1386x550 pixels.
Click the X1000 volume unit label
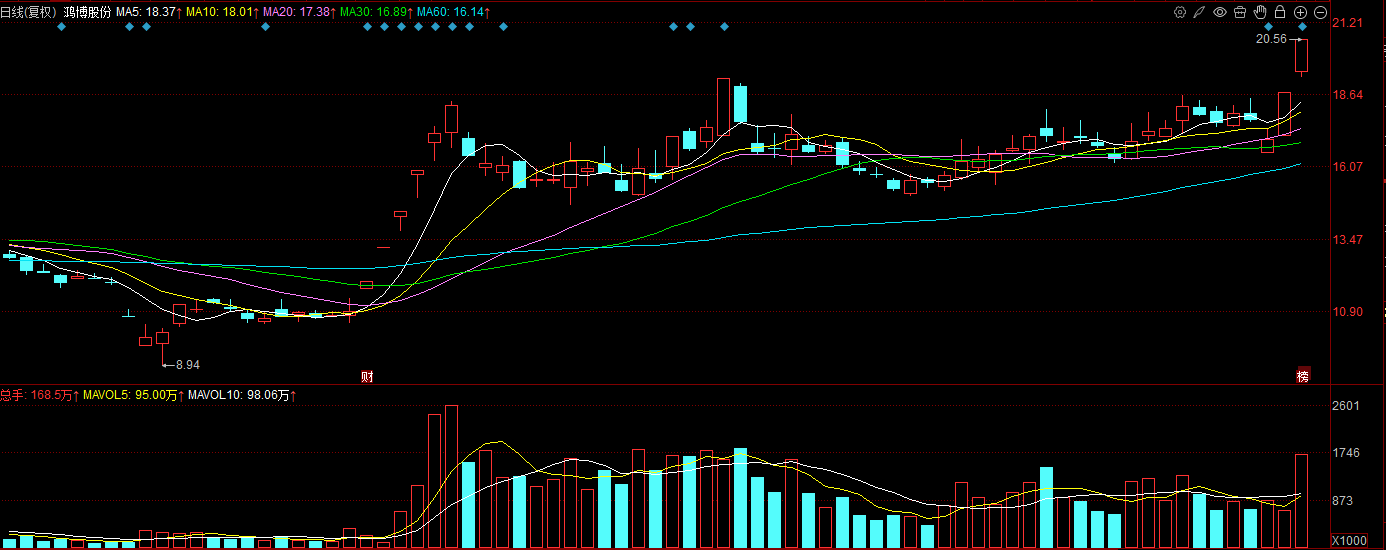(1349, 541)
